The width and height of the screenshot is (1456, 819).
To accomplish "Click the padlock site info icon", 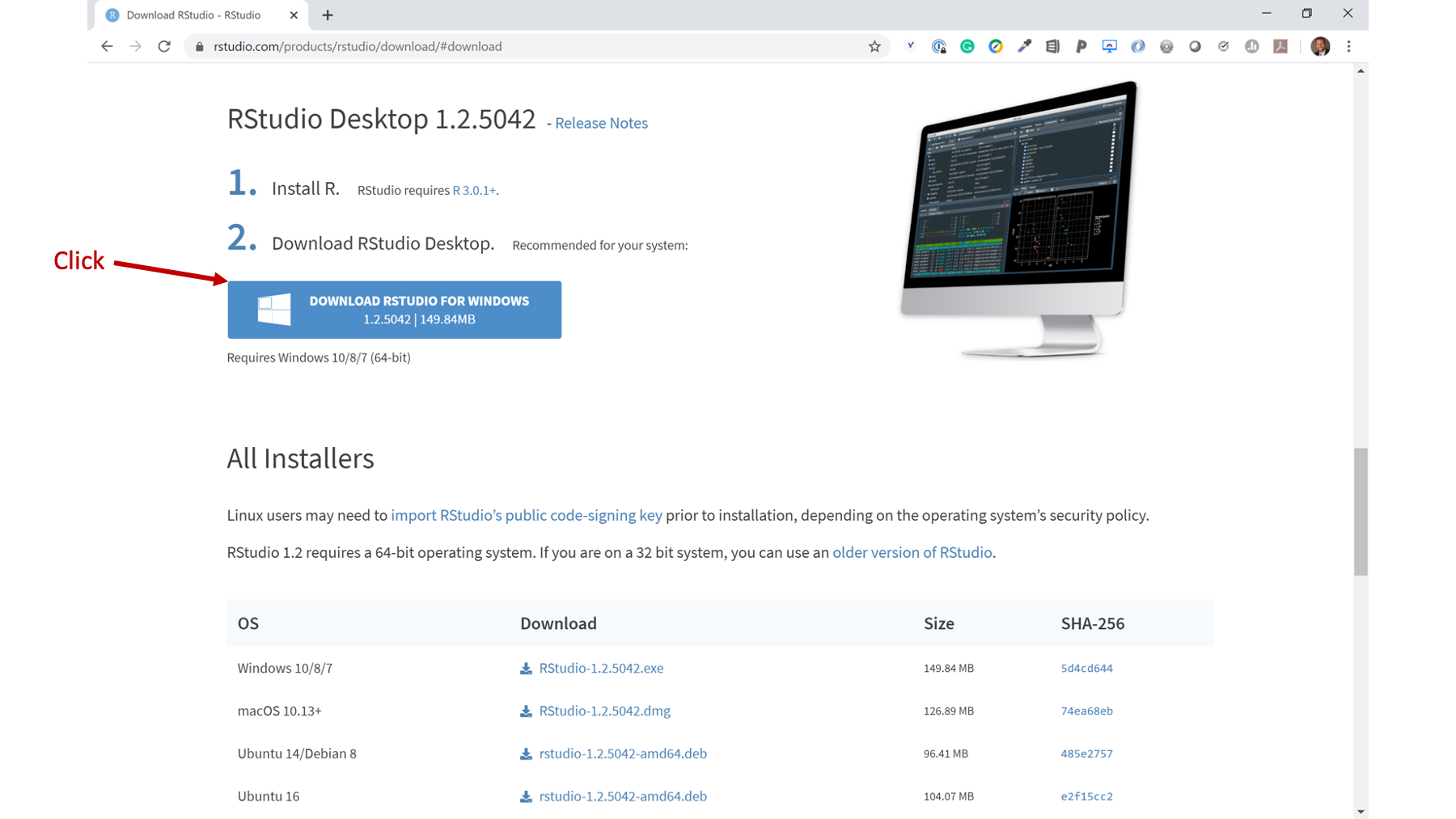I will (199, 47).
